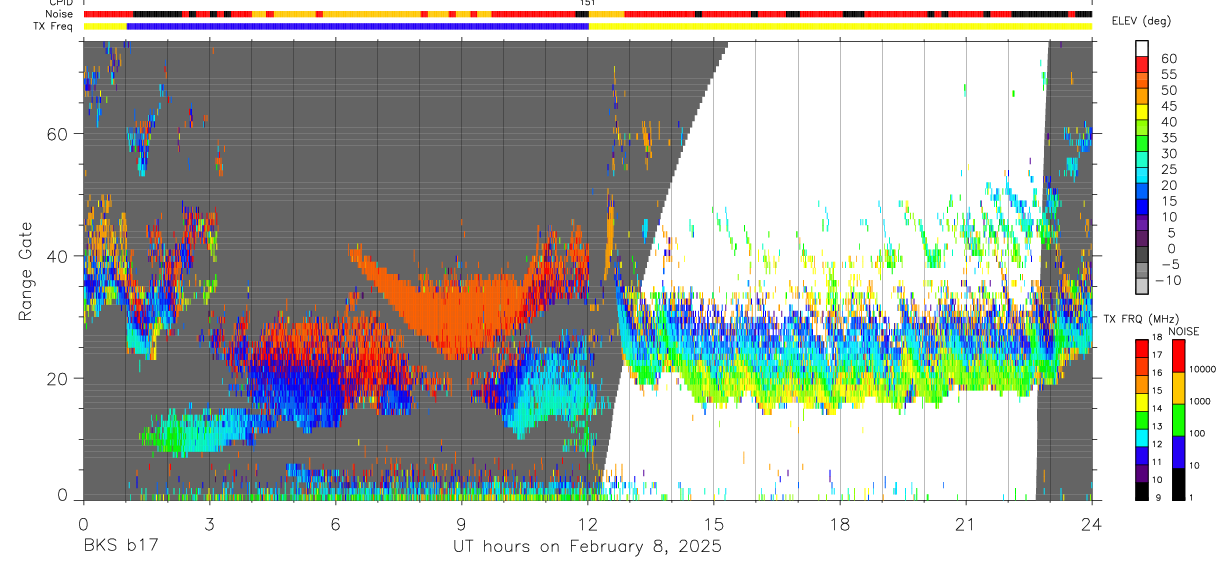Click the 'Range Gate' vertical axis label

27,272
